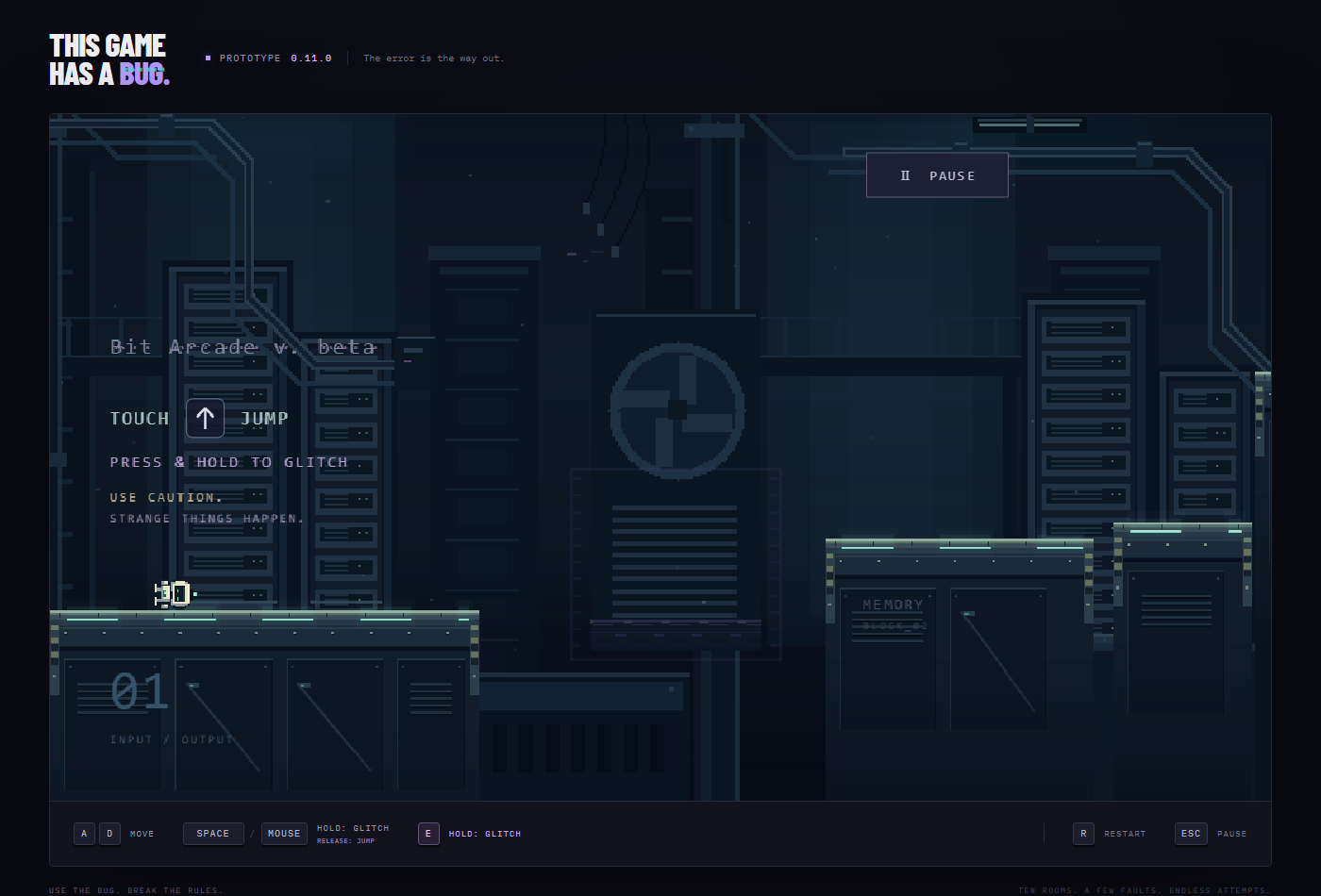Click the "THIS GAME HAS A BUG." logo
1321x896 pixels.
click(x=109, y=59)
